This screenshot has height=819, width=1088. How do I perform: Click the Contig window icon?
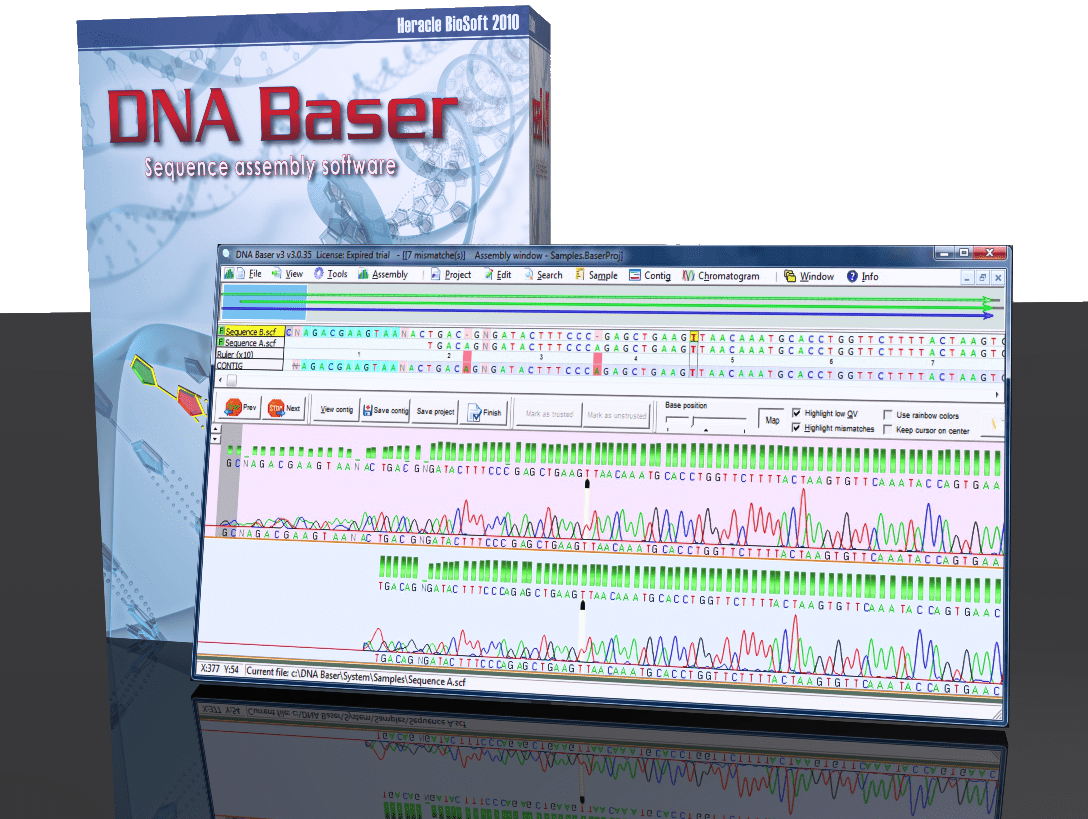pos(634,276)
